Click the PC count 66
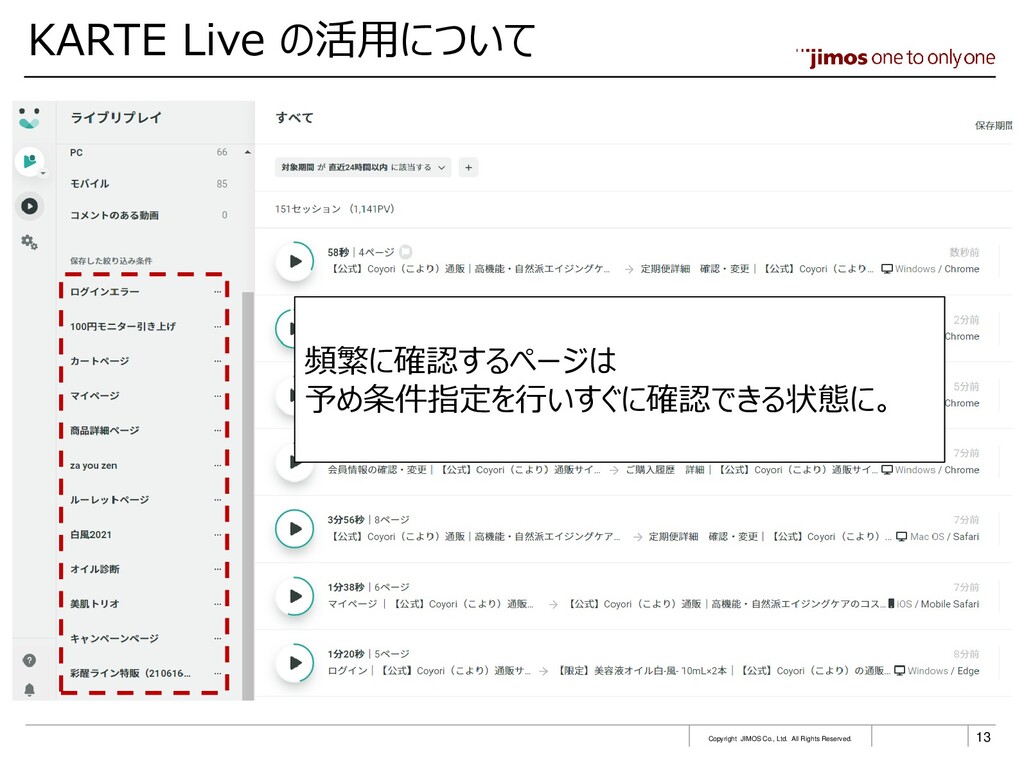1024x759 pixels. 222,152
